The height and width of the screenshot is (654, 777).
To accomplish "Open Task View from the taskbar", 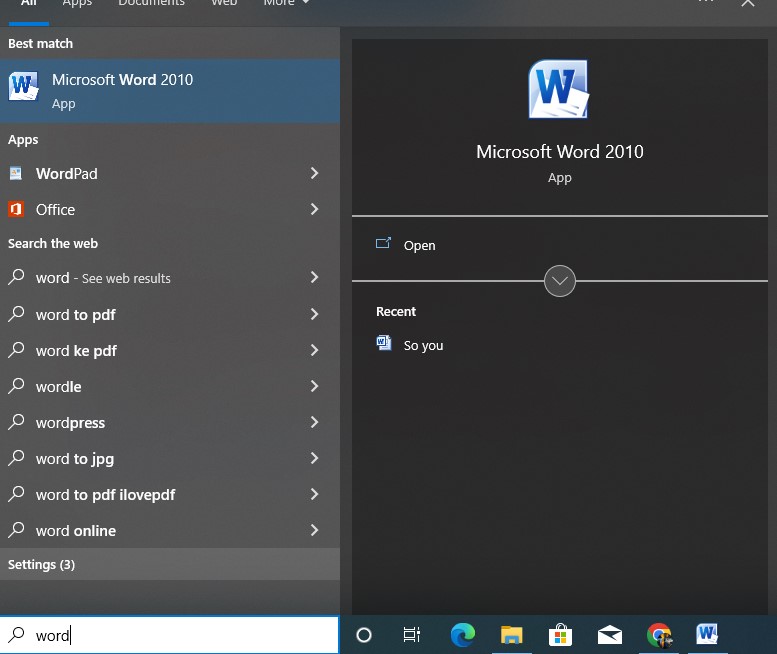I will click(411, 635).
